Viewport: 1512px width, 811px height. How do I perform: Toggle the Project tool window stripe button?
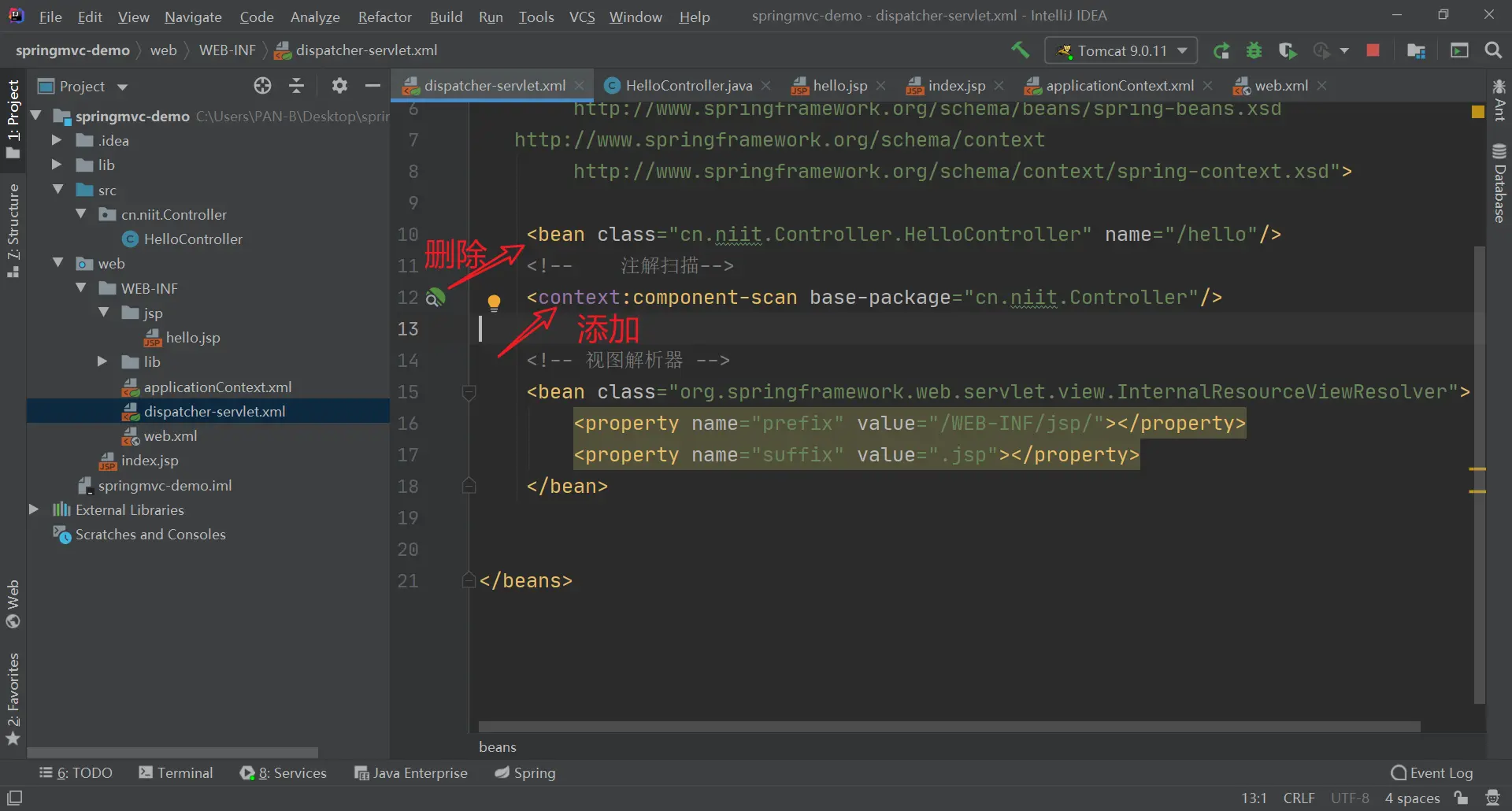13,118
